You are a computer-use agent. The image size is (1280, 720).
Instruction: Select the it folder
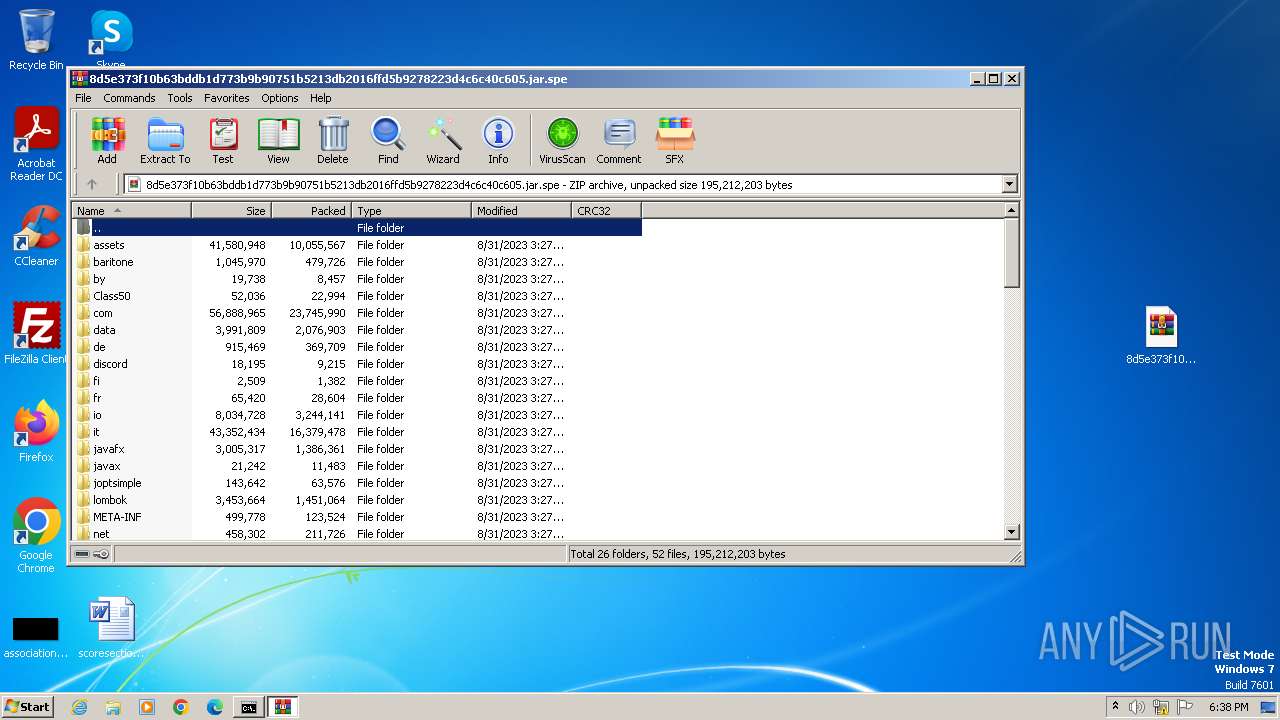coord(96,432)
